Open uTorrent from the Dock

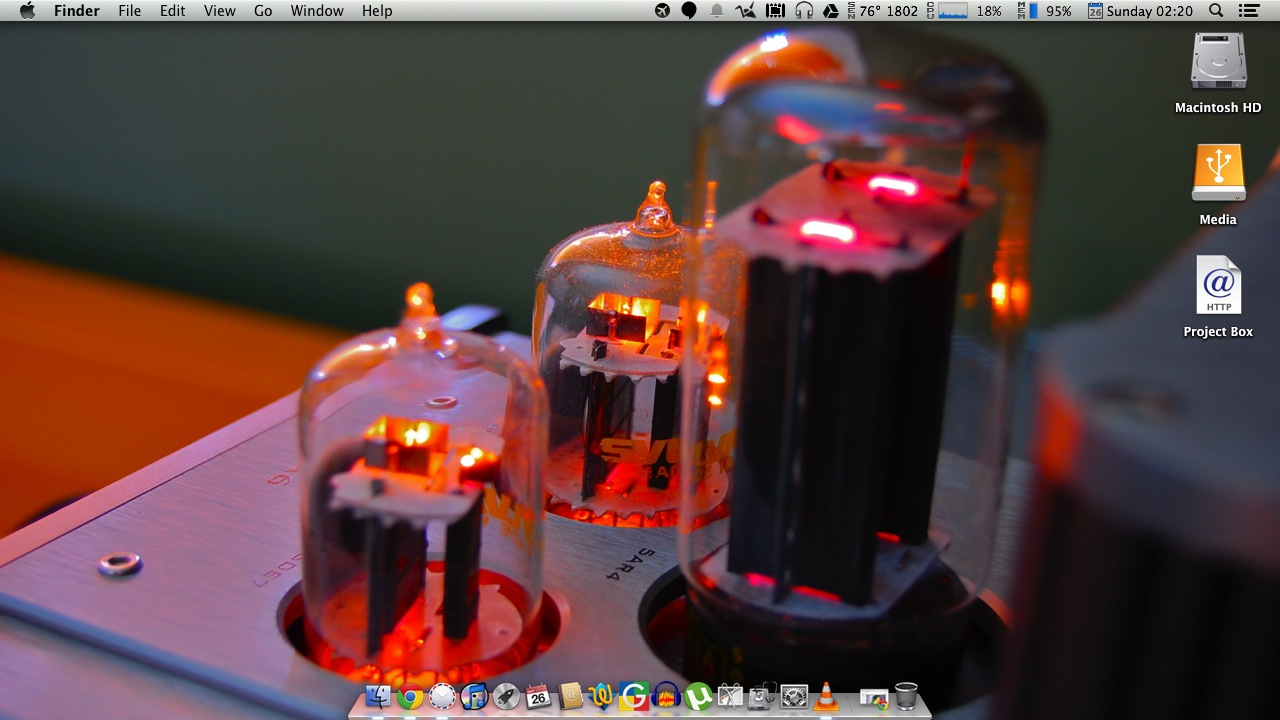(x=698, y=696)
